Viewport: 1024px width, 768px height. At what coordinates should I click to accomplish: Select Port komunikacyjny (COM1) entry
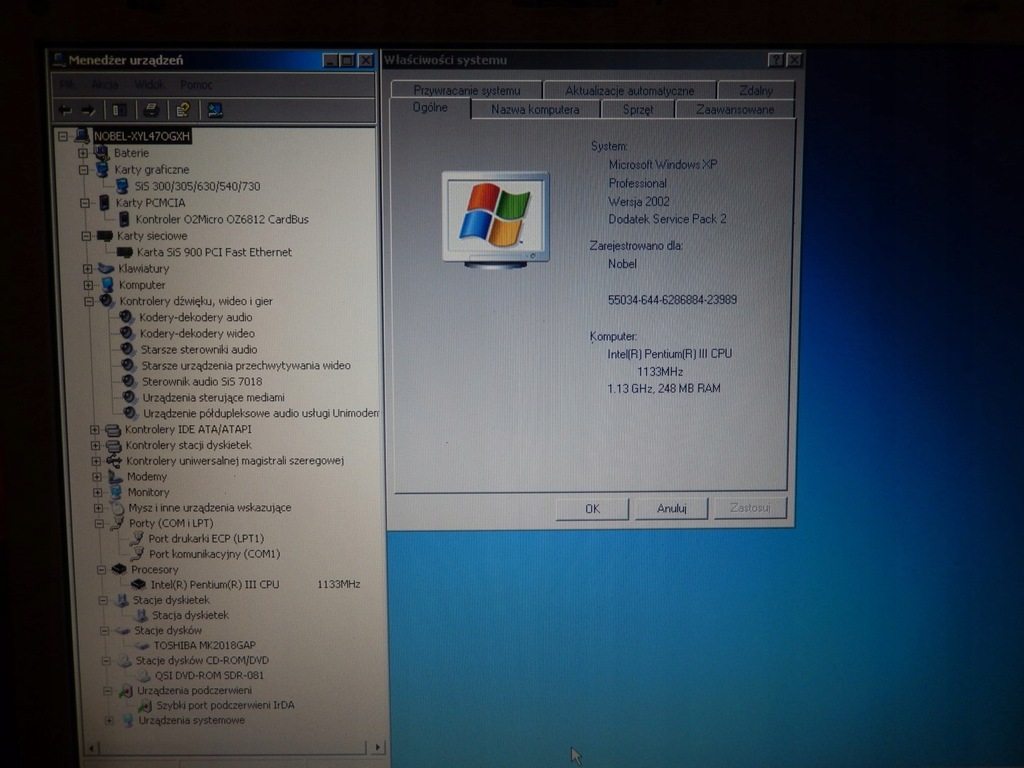point(214,554)
